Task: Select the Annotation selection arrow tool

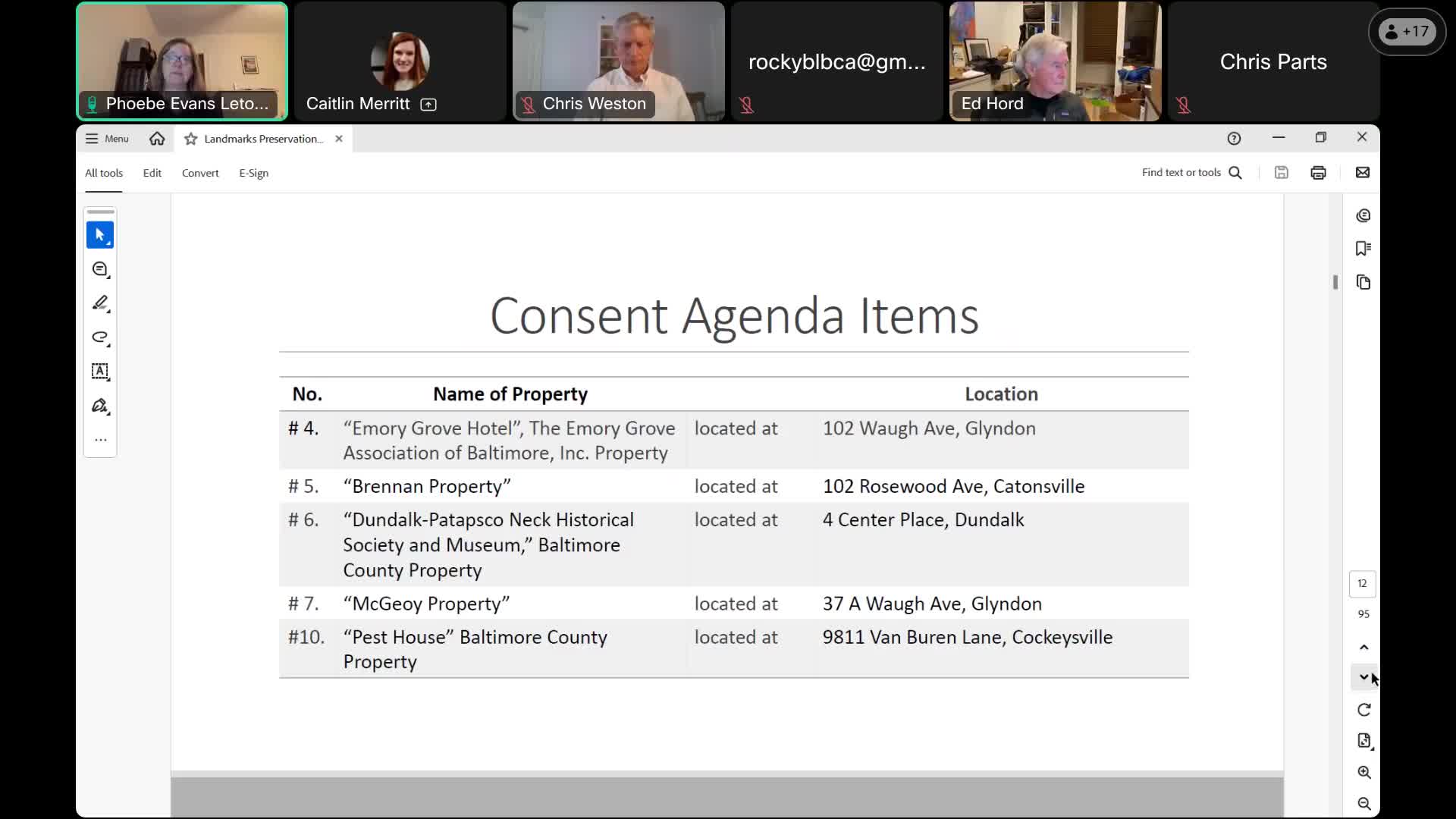Action: pos(100,235)
